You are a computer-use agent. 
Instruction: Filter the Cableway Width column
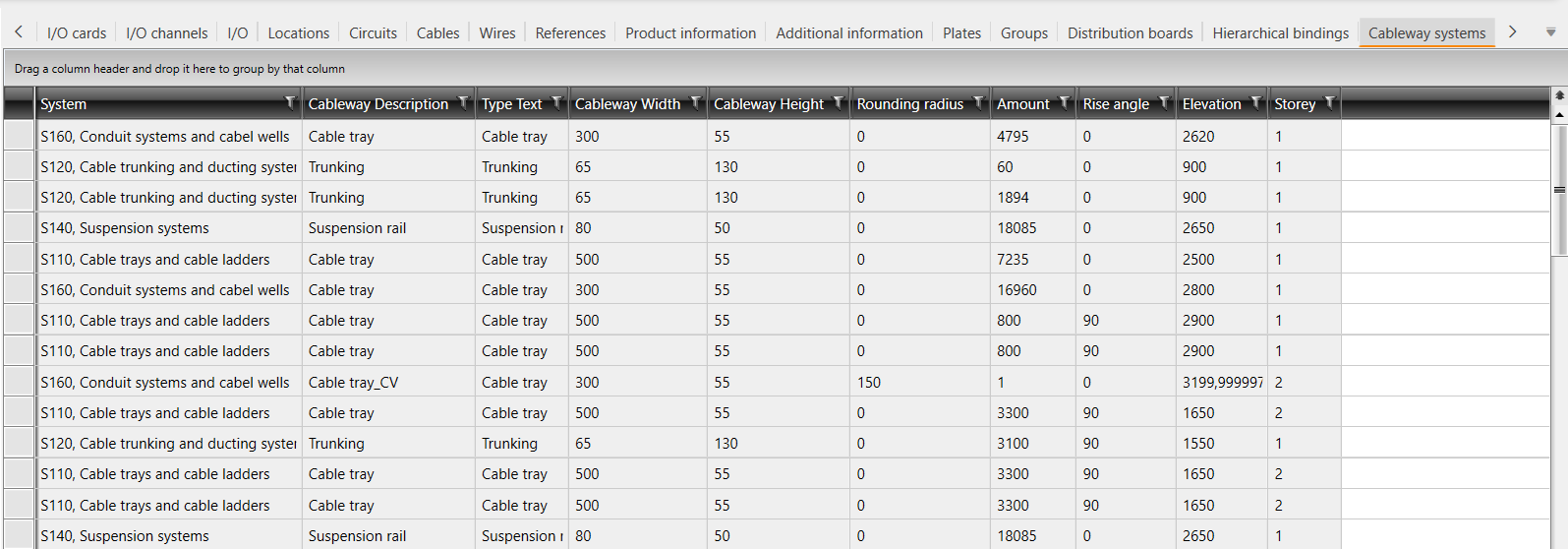(696, 102)
